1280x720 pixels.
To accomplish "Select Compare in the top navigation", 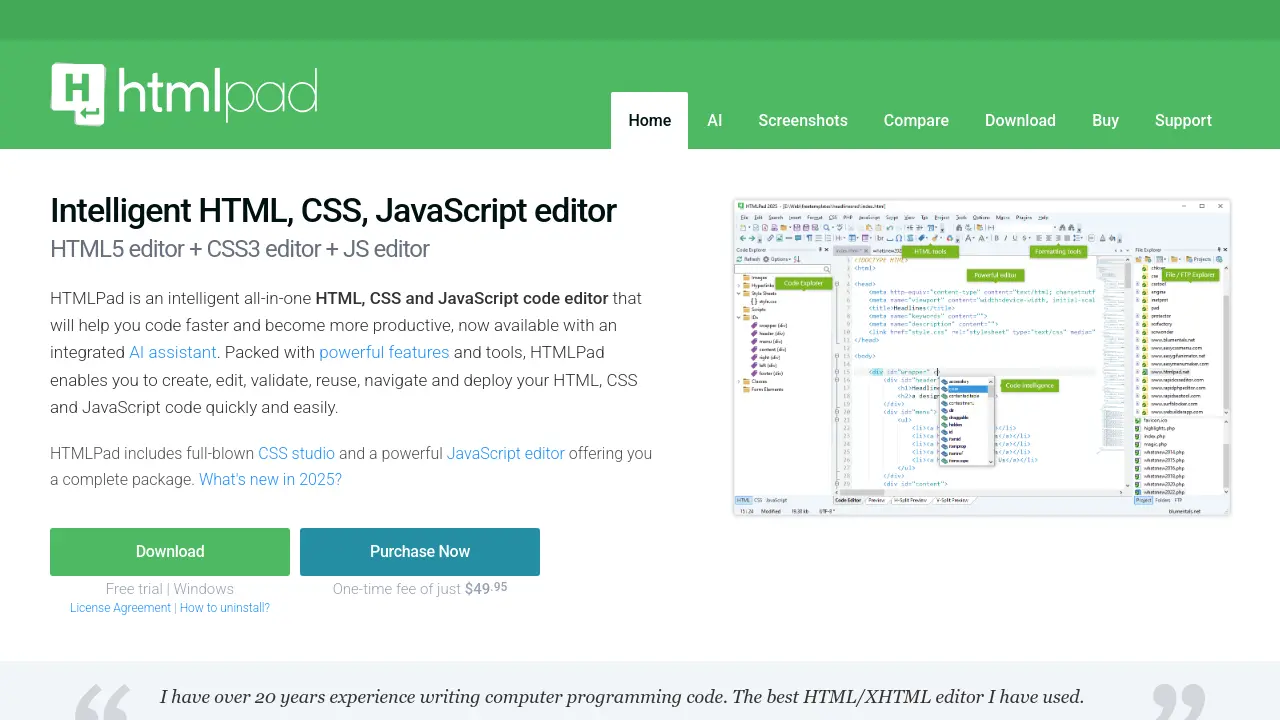I will [x=916, y=120].
